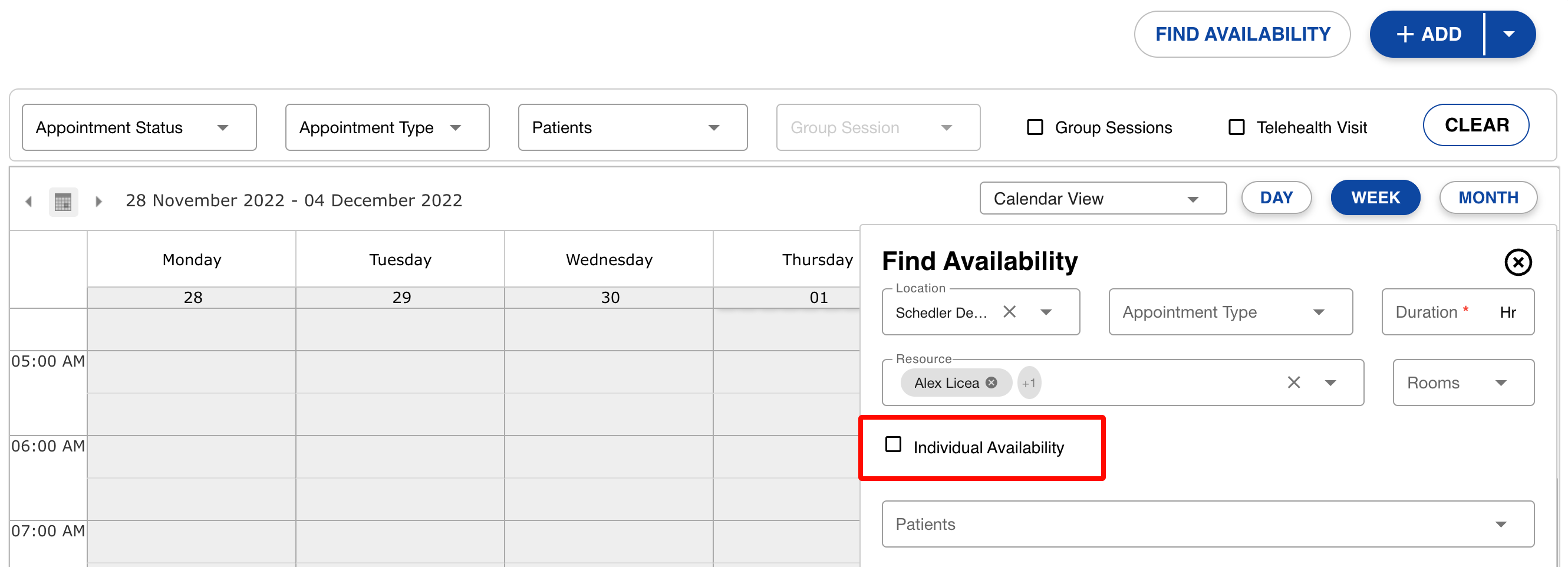Remove Alex Licea resource chip
This screenshot has width=1568, height=567.
pos(991,383)
